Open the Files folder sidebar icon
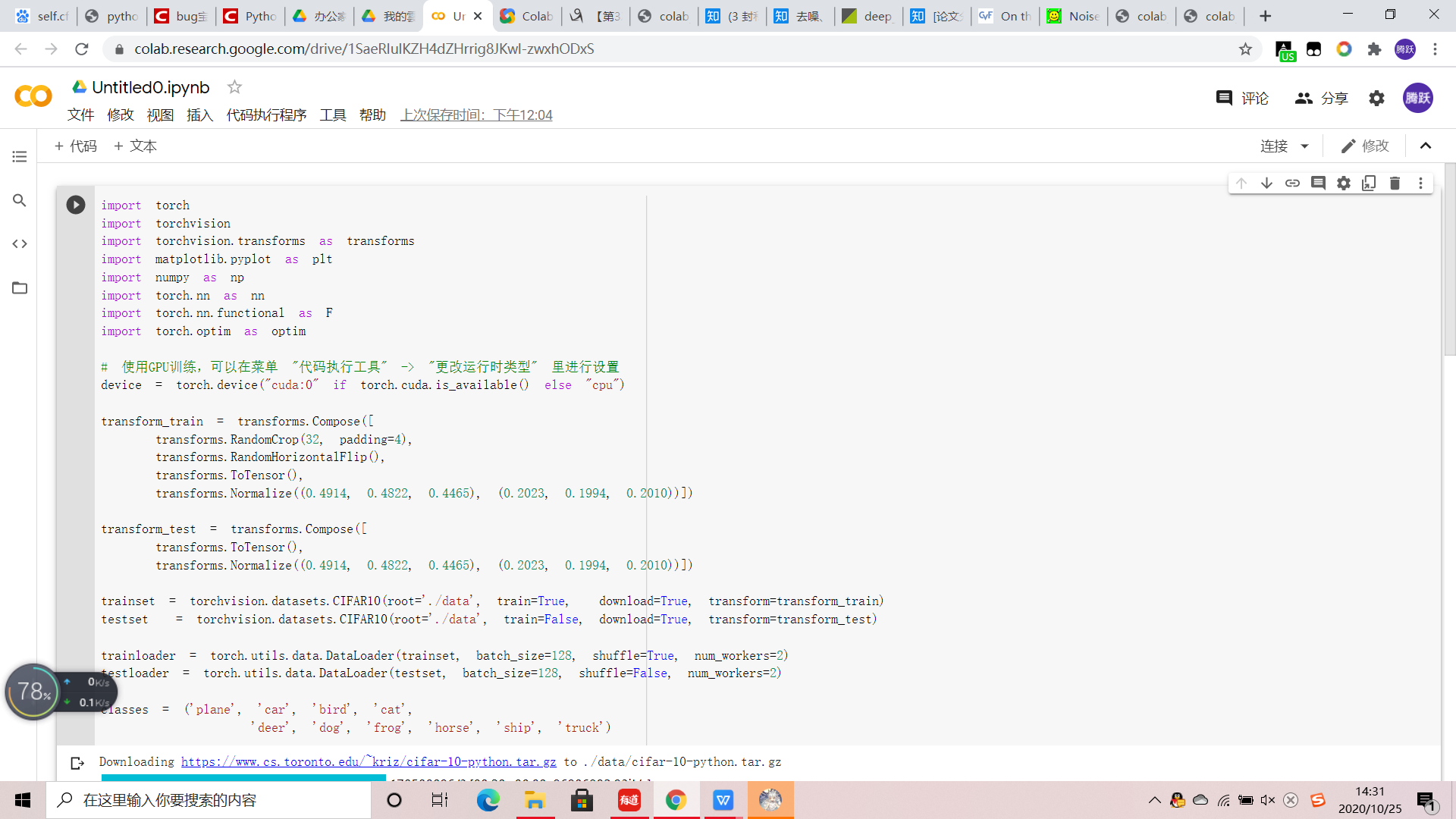 20,288
